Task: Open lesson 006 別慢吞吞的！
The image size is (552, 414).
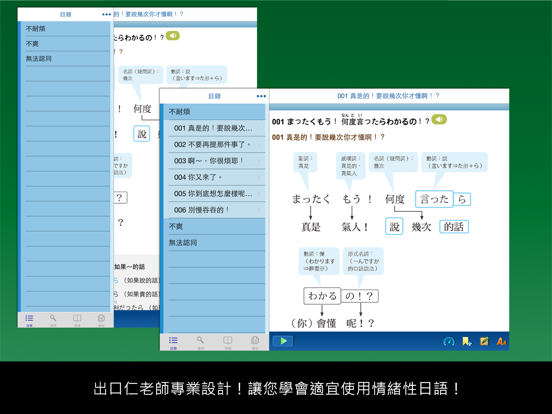Action: point(214,210)
